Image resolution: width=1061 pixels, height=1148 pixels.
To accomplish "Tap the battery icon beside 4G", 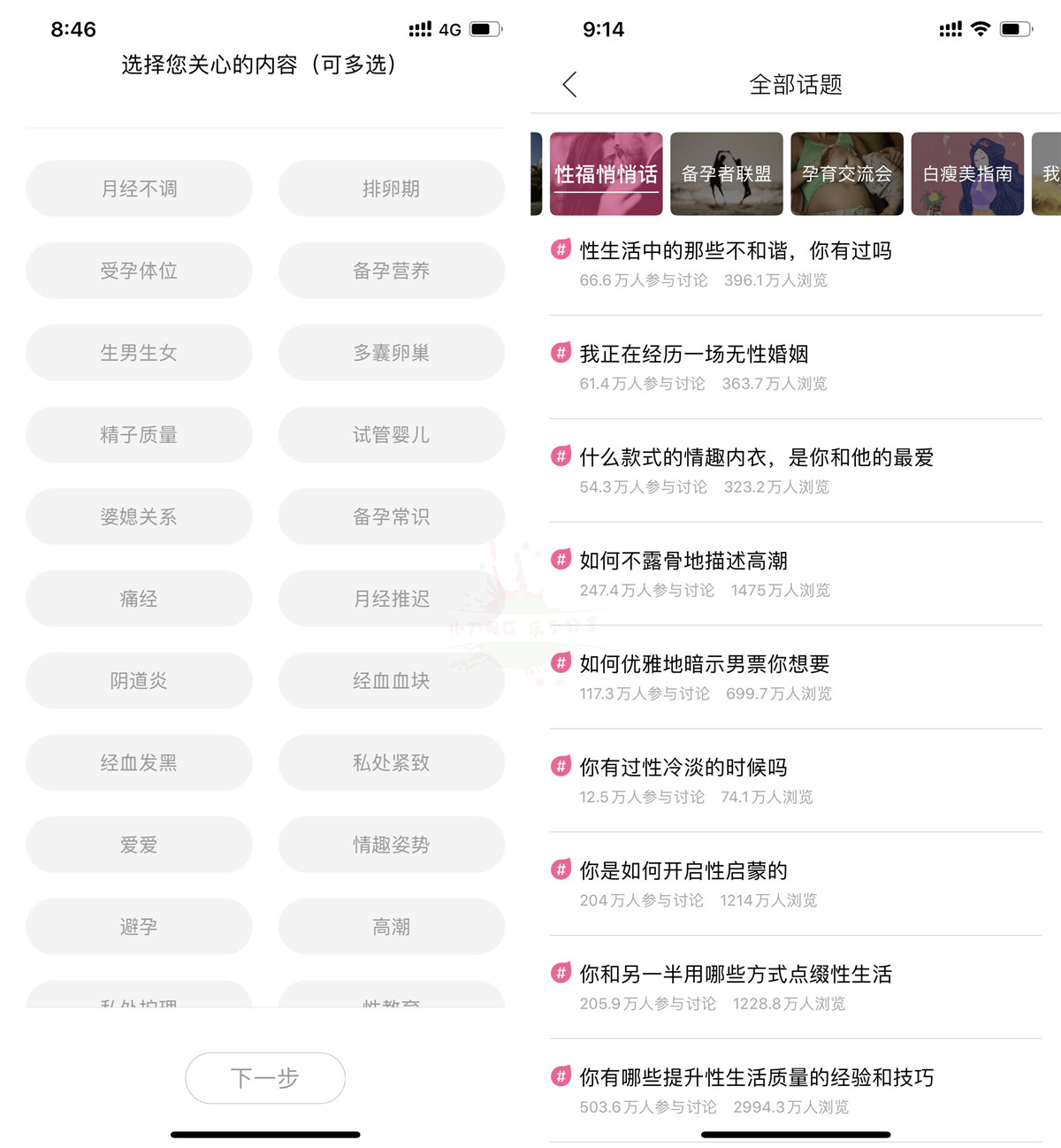I will [485, 29].
